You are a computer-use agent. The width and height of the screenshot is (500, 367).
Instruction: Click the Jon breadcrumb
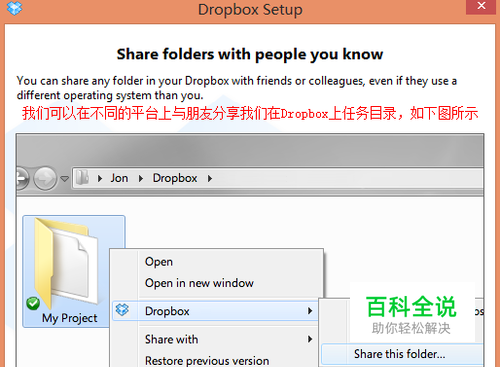pos(119,178)
